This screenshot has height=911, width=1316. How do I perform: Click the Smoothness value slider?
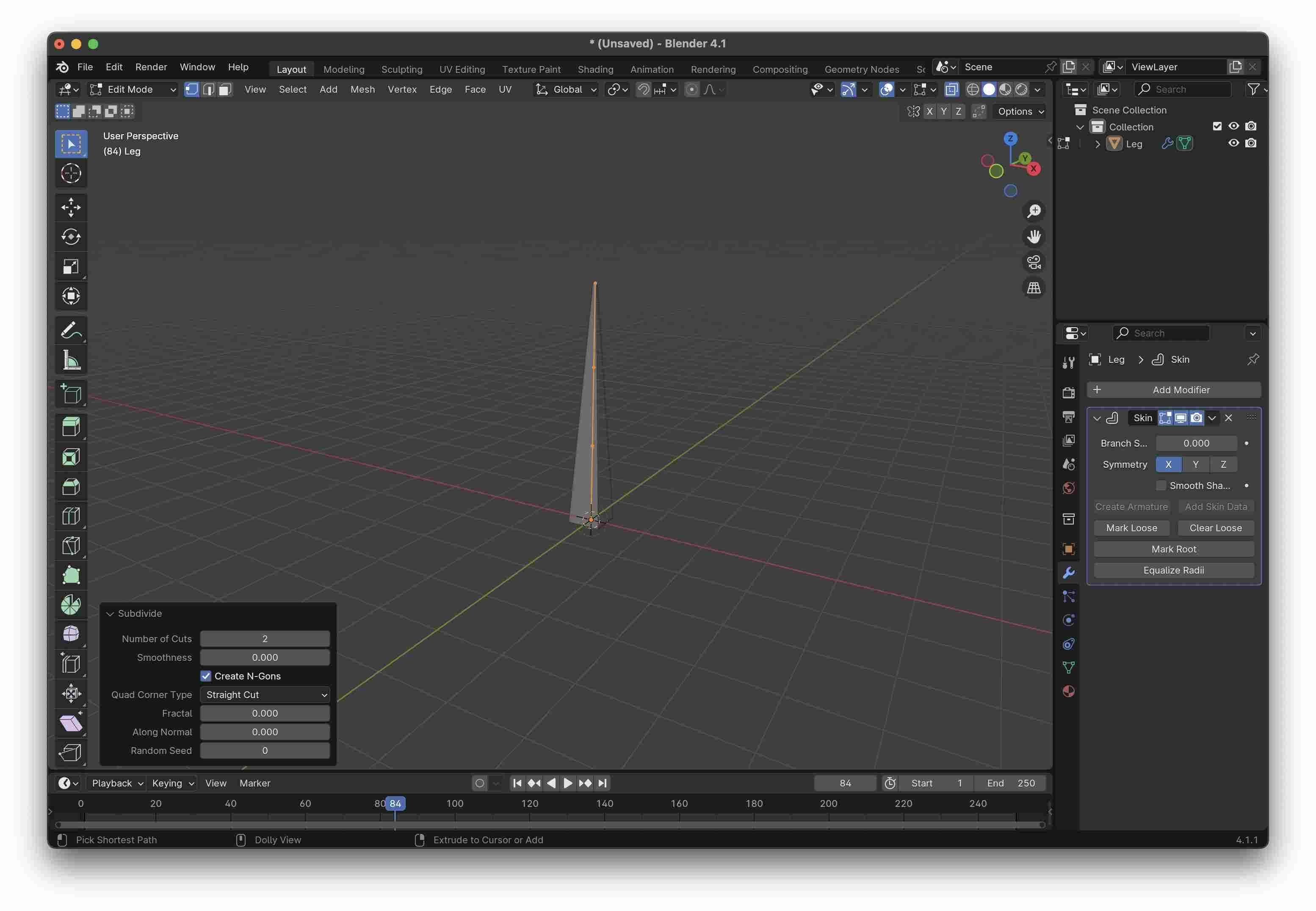[x=265, y=657]
